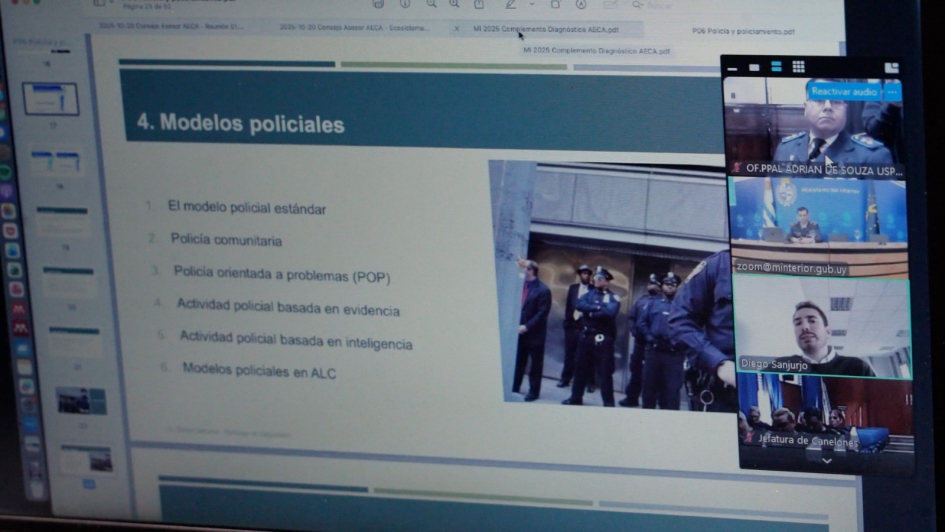
Task: Click the zoom out magnifier icon
Action: coord(432,4)
